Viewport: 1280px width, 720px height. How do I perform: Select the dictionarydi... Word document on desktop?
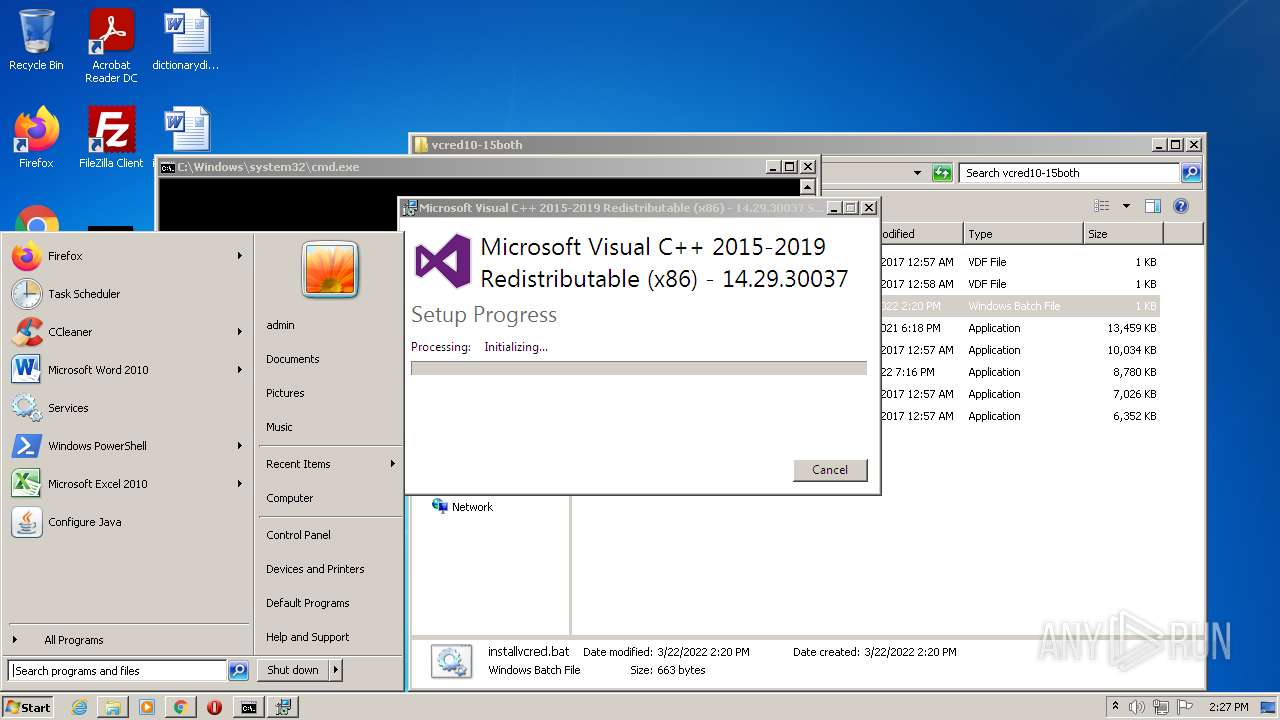pos(186,41)
